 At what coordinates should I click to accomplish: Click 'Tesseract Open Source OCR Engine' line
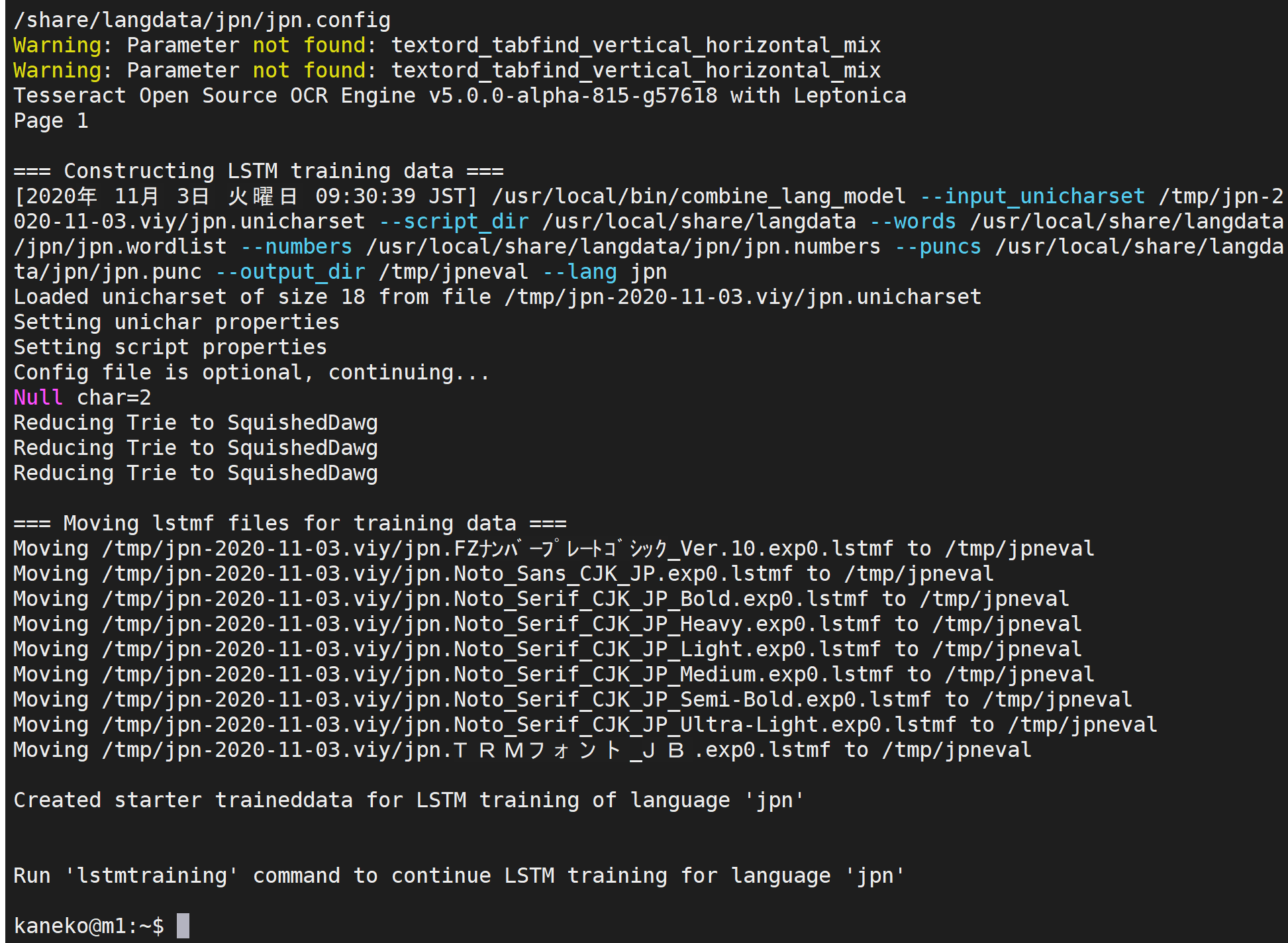point(460,96)
